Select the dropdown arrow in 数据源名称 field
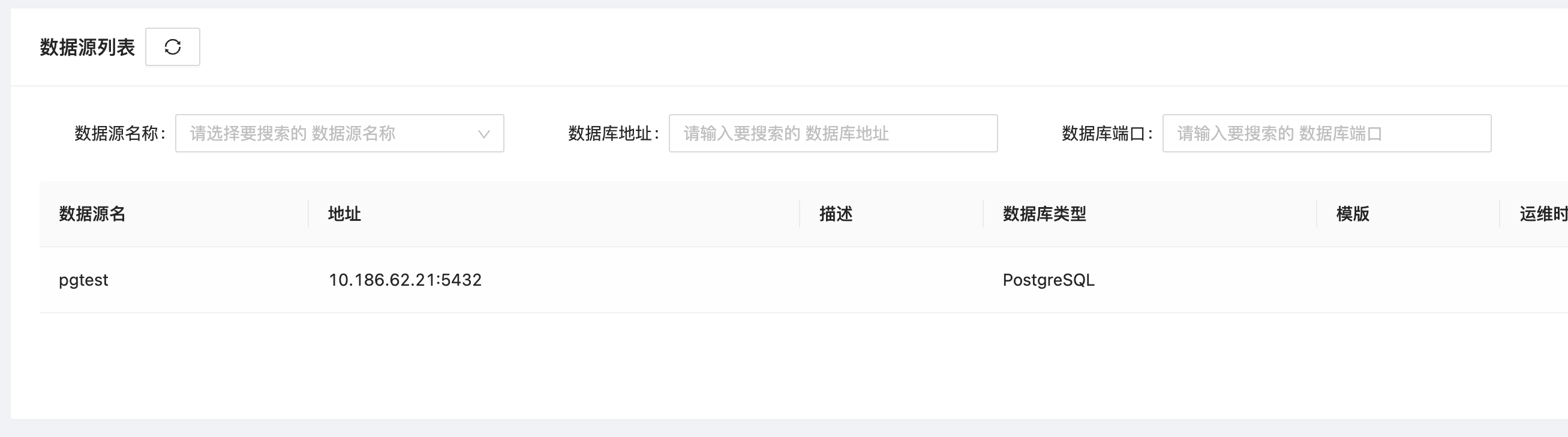The image size is (1568, 437). 484,133
